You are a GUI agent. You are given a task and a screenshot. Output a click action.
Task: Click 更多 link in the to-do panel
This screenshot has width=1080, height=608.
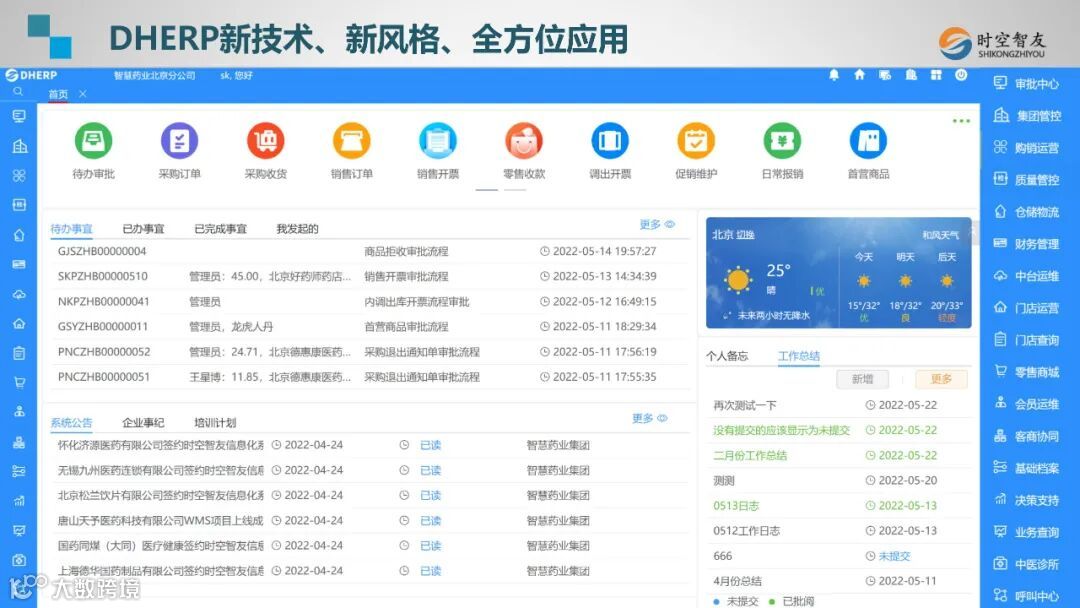[x=657, y=224]
